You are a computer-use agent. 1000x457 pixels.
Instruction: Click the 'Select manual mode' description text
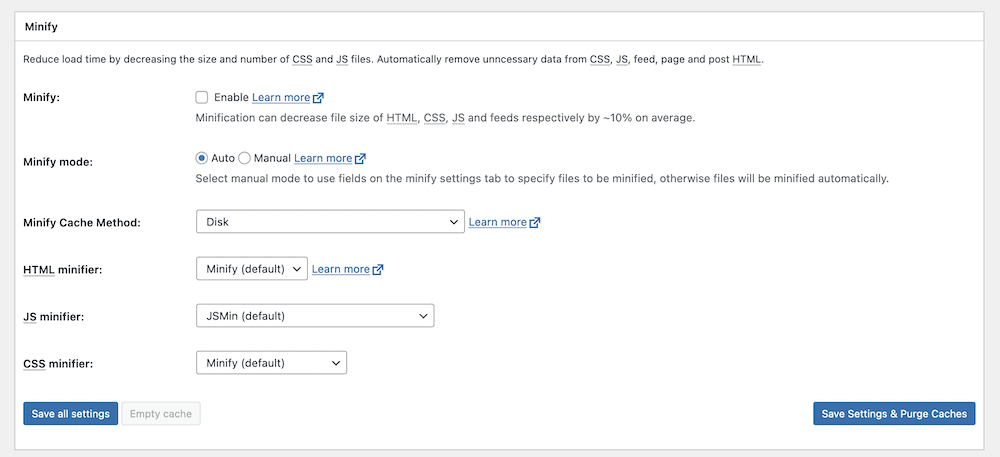click(542, 178)
